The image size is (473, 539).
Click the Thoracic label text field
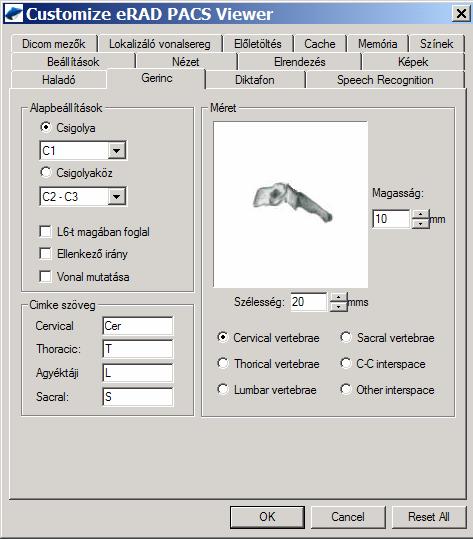138,349
